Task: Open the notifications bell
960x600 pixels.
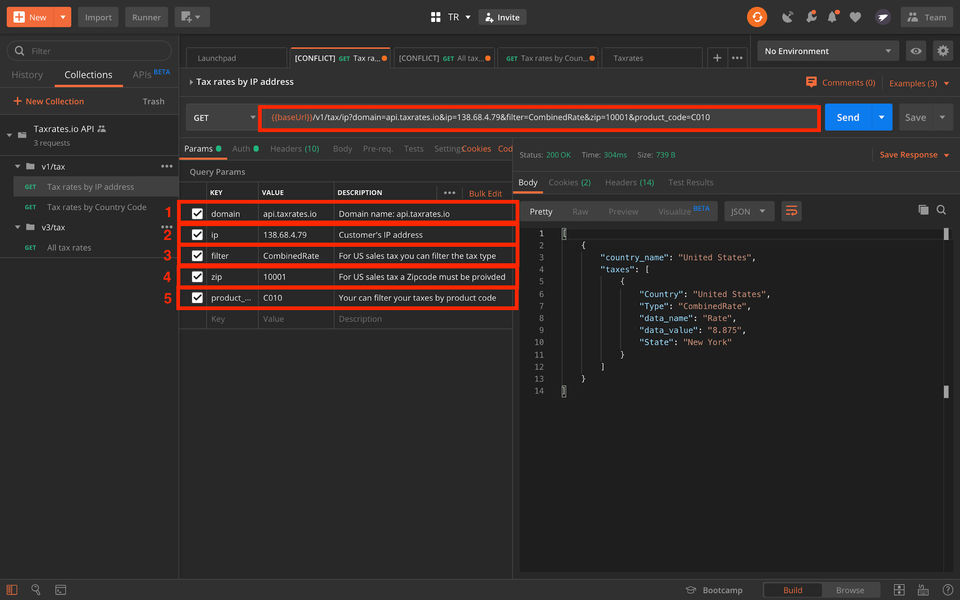Action: coord(833,17)
